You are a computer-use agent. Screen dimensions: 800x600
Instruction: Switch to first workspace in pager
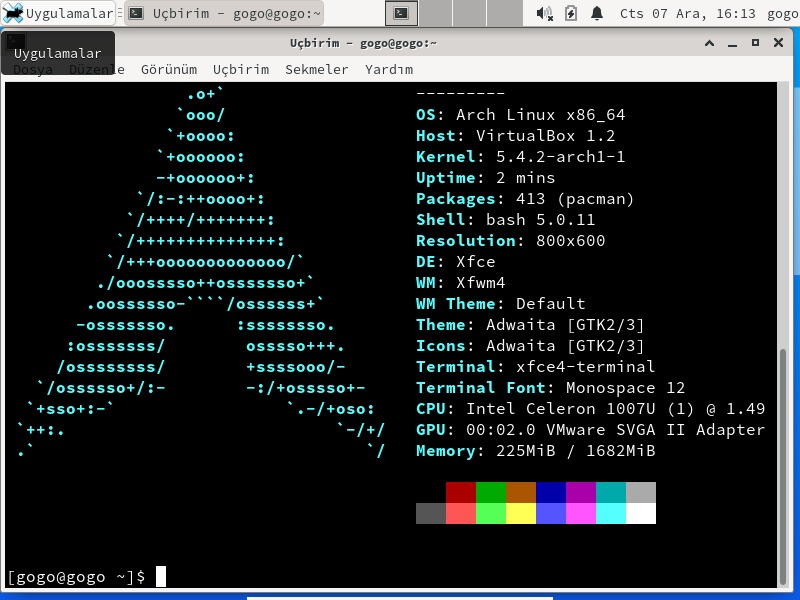[x=402, y=13]
